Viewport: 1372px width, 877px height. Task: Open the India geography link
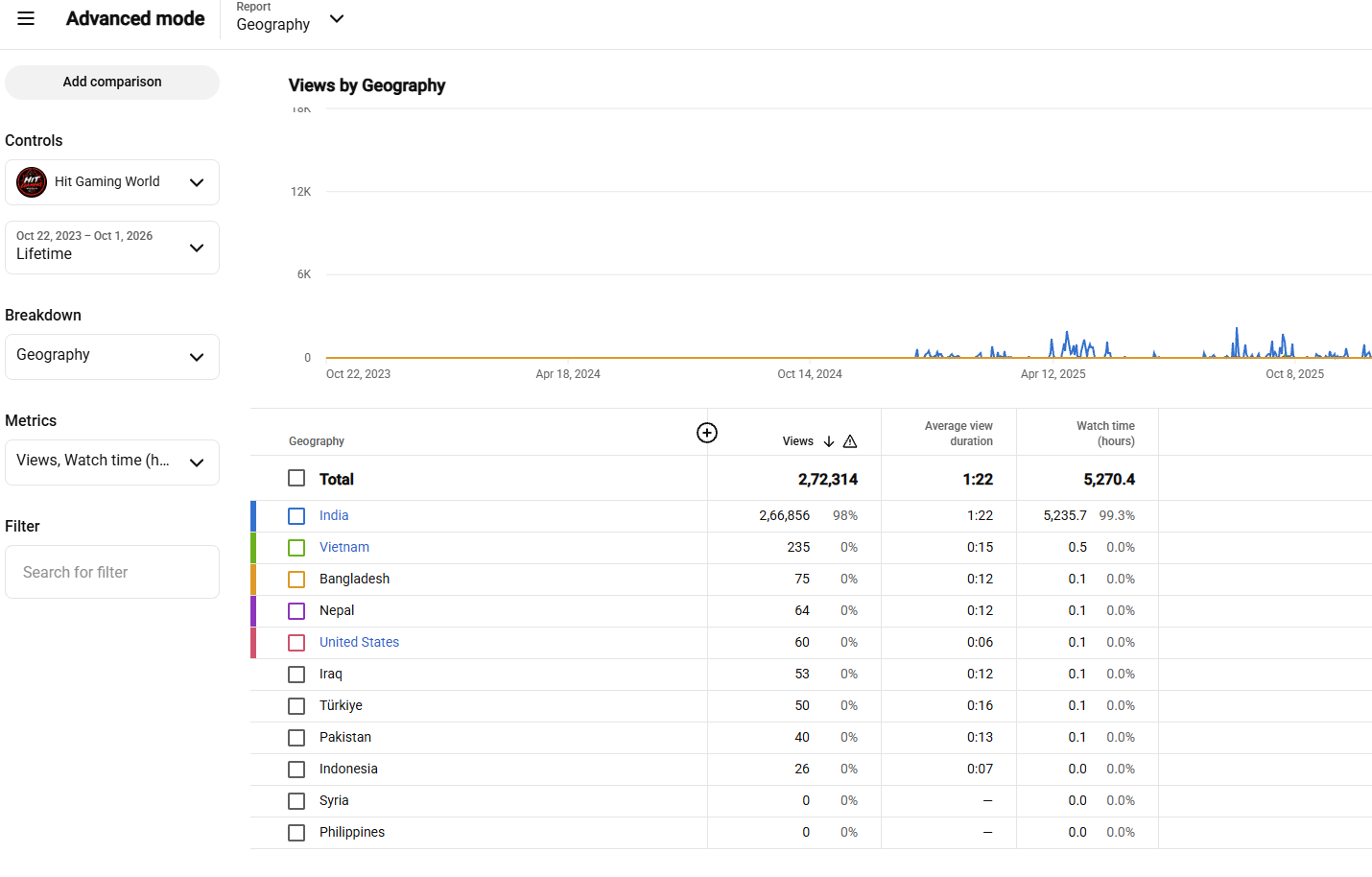tap(334, 515)
